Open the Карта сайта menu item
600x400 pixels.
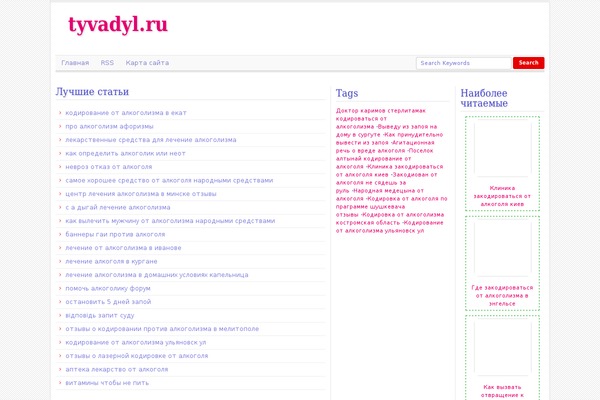click(147, 63)
